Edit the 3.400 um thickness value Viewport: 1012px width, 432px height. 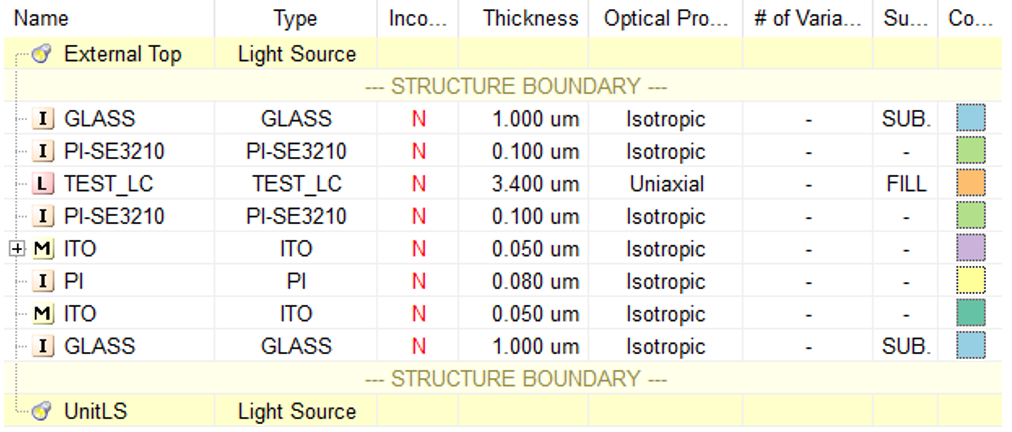coord(535,184)
